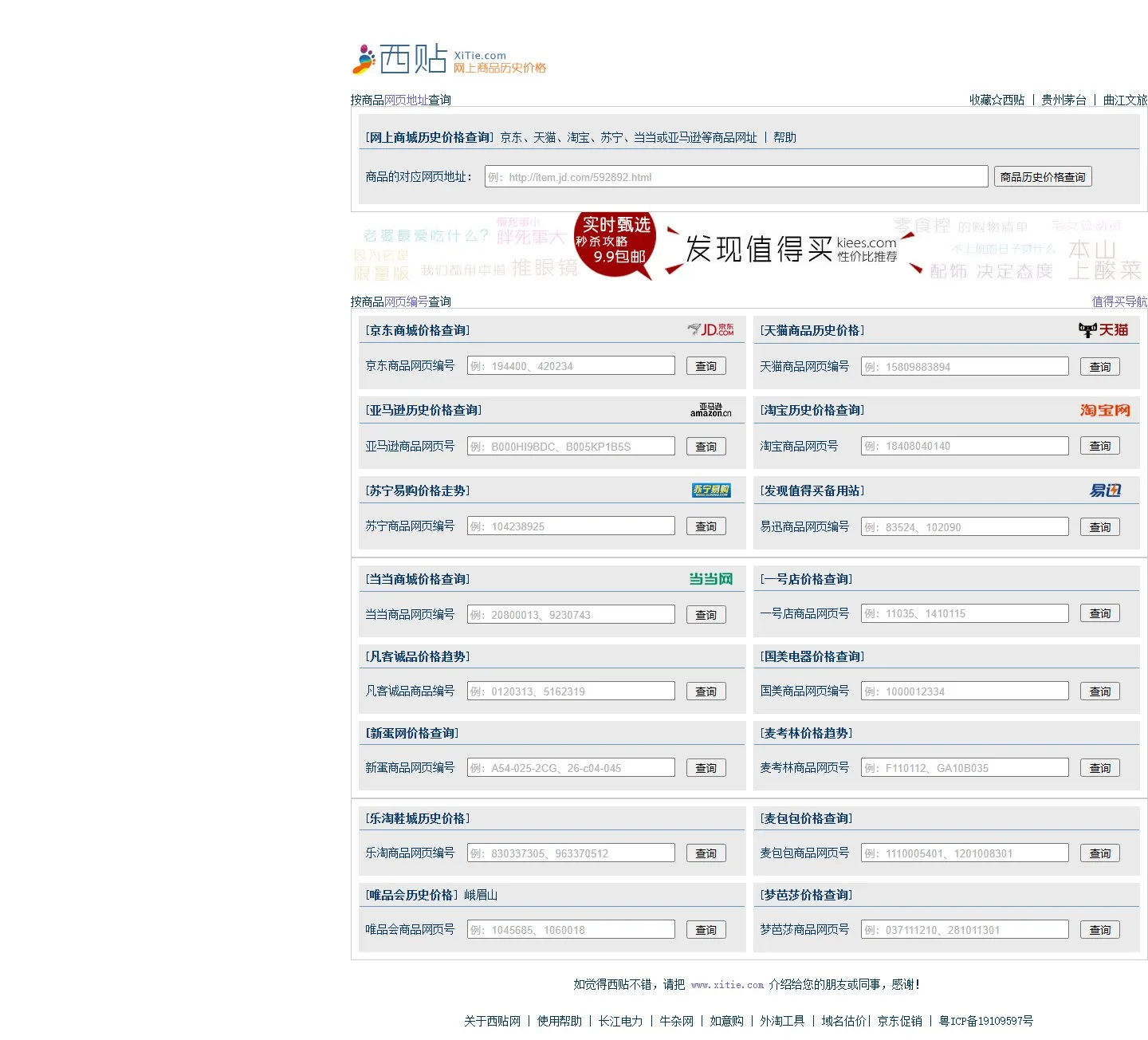Open the 长江电力 footer link
Viewport: 1148px width, 1040px height.
621,1021
